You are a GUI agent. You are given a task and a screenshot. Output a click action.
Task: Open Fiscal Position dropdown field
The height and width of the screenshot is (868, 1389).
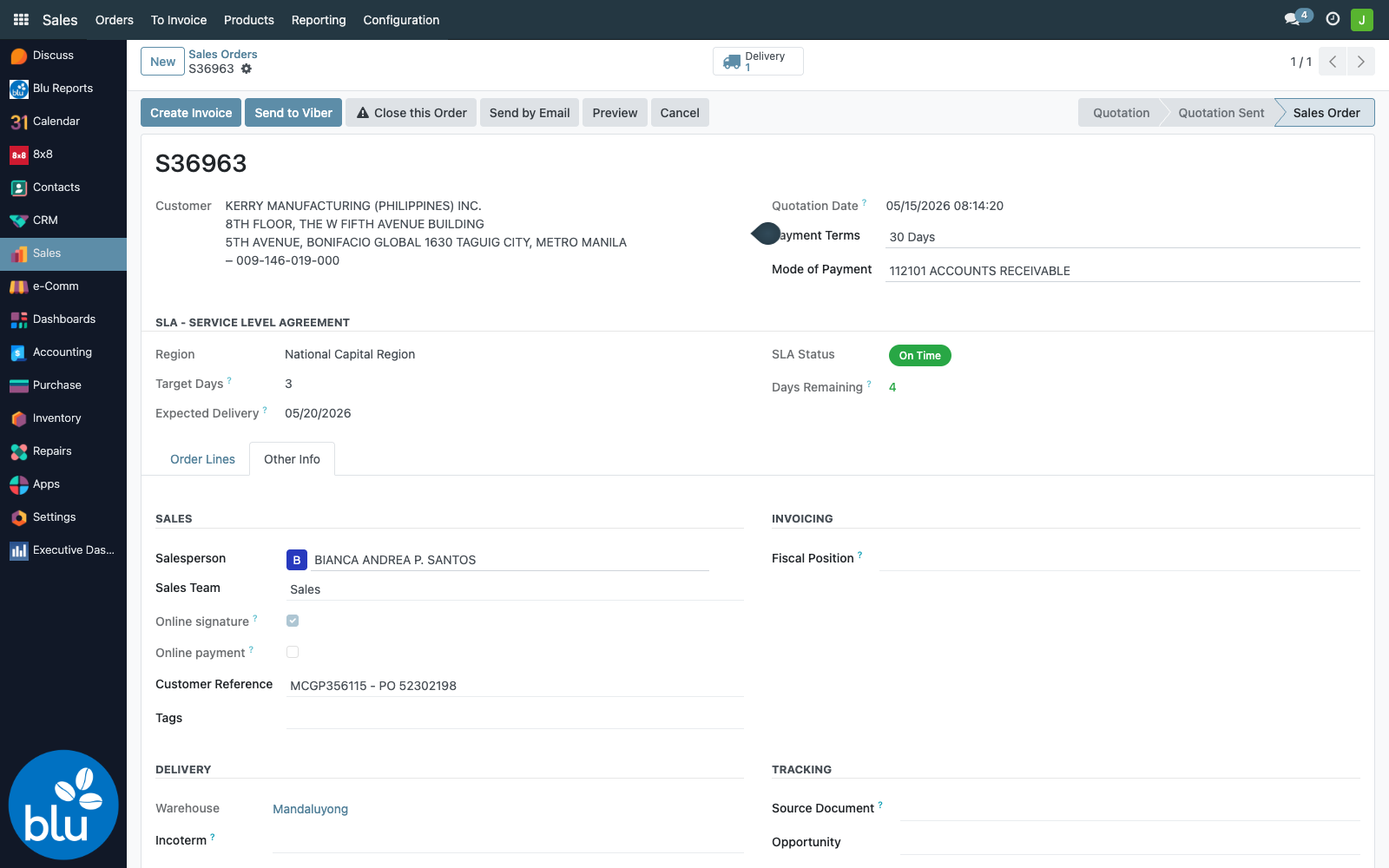coord(1120,559)
